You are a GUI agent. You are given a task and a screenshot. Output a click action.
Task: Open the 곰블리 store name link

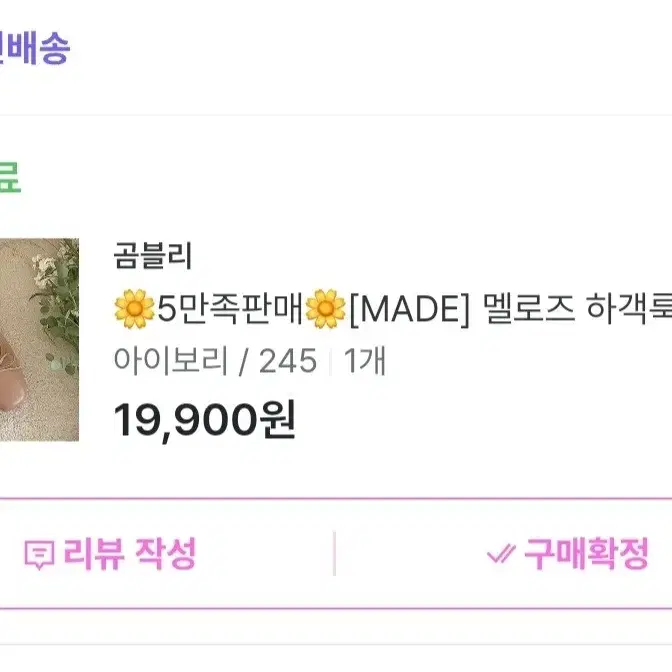click(153, 256)
